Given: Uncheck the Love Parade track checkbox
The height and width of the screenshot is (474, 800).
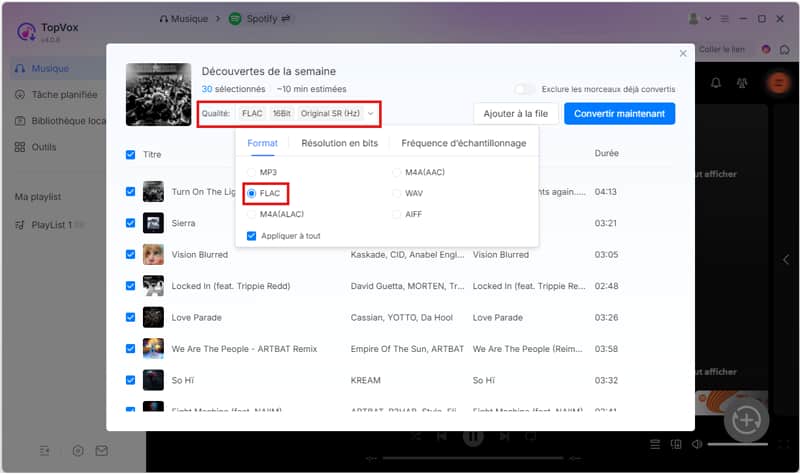Looking at the screenshot, I should (131, 317).
